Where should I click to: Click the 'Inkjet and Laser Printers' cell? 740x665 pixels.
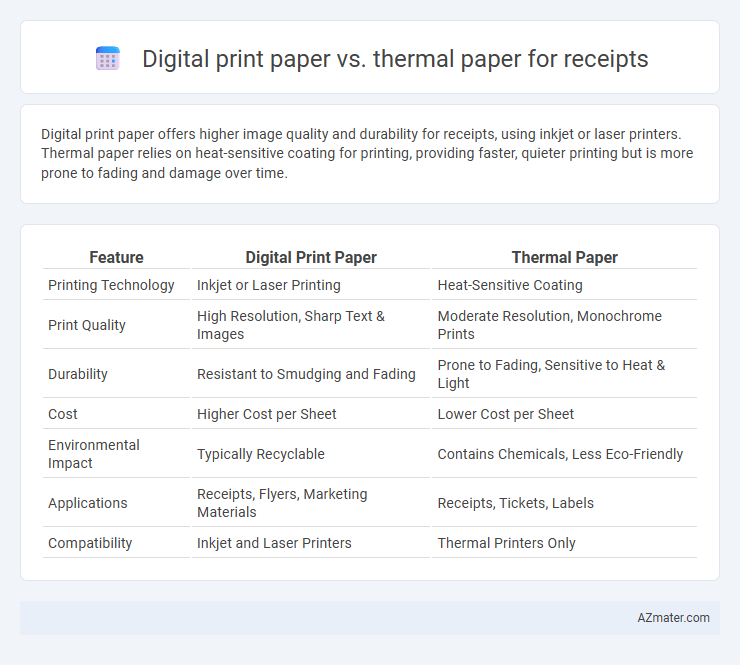(274, 543)
